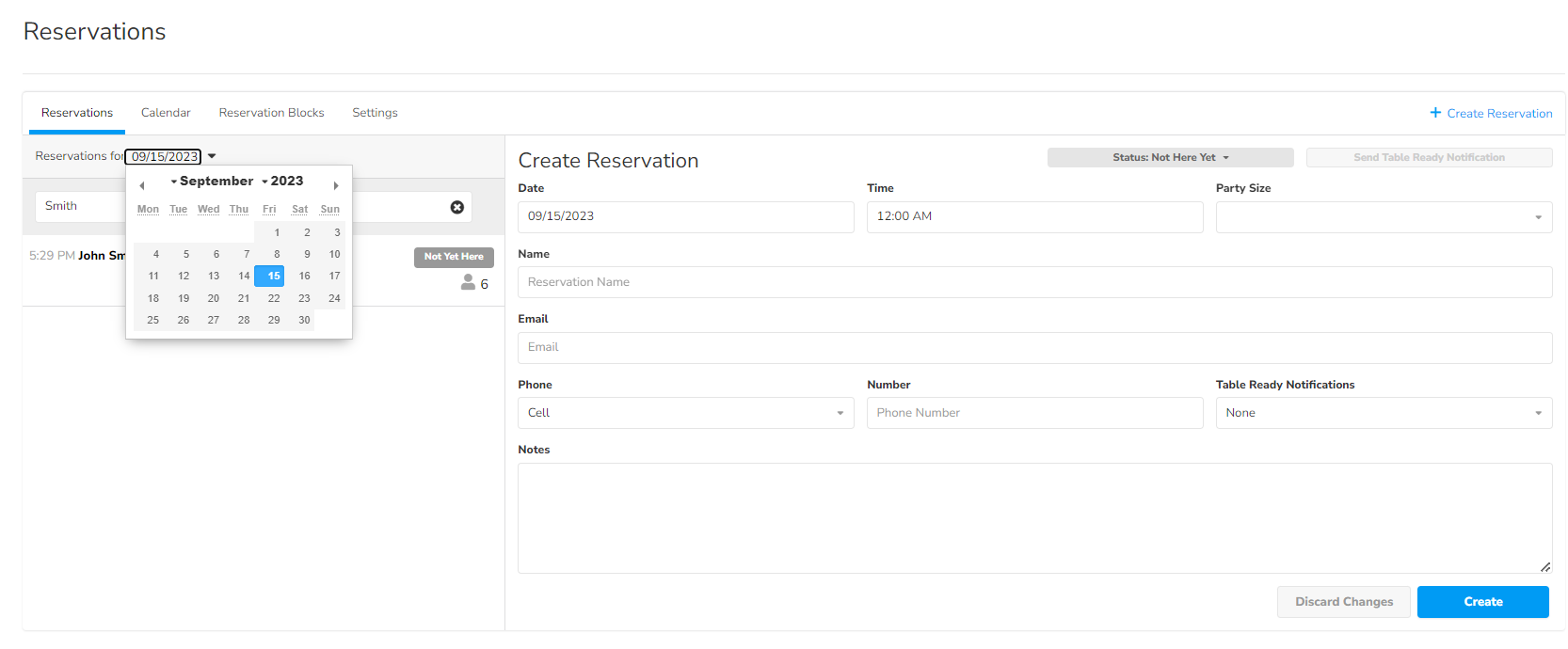Click plus icon beside Create Reservation
Screen dimensions: 1568x649
[x=1435, y=113]
